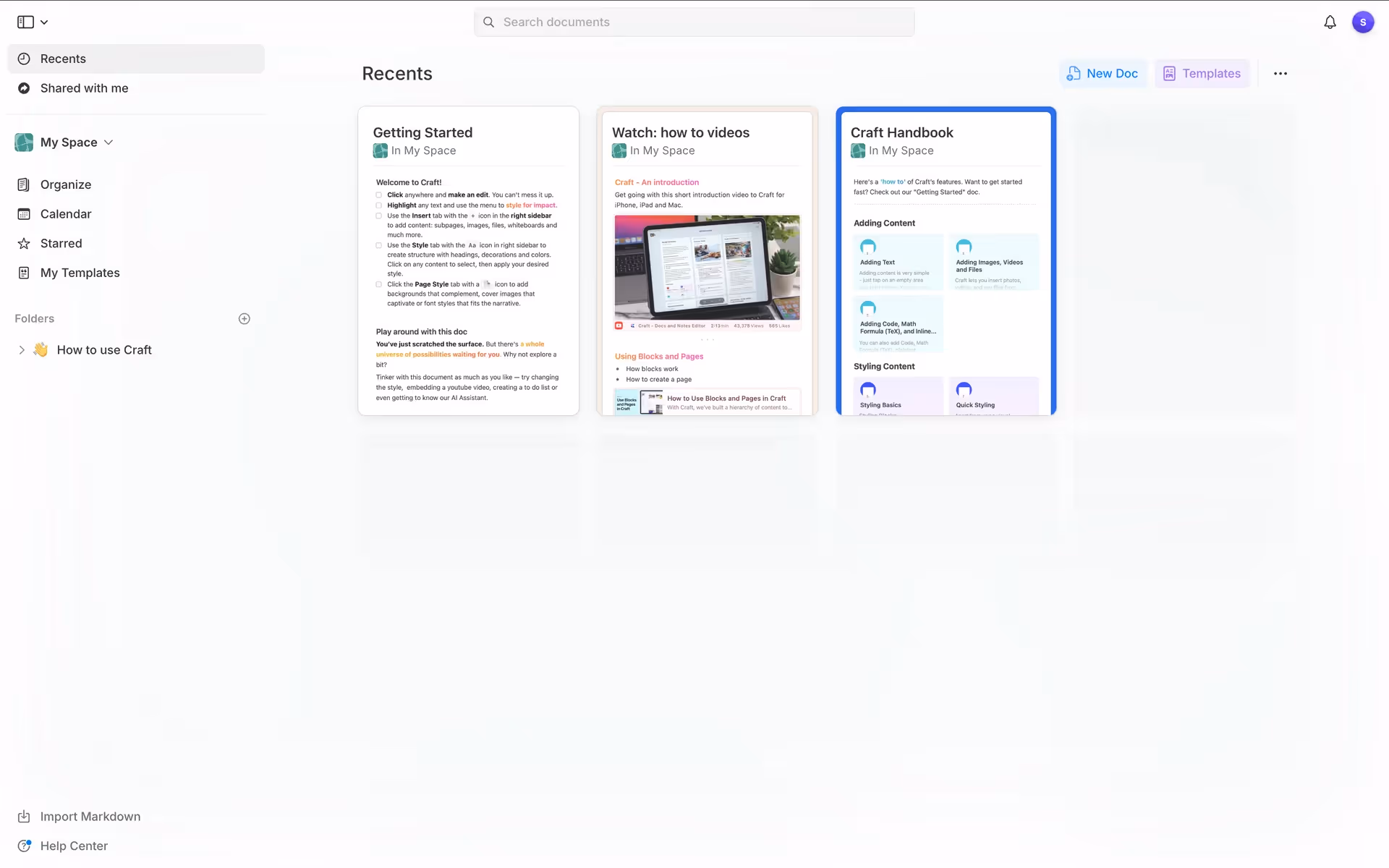Check the 'Click the Page Style' checkbox

tap(379, 285)
